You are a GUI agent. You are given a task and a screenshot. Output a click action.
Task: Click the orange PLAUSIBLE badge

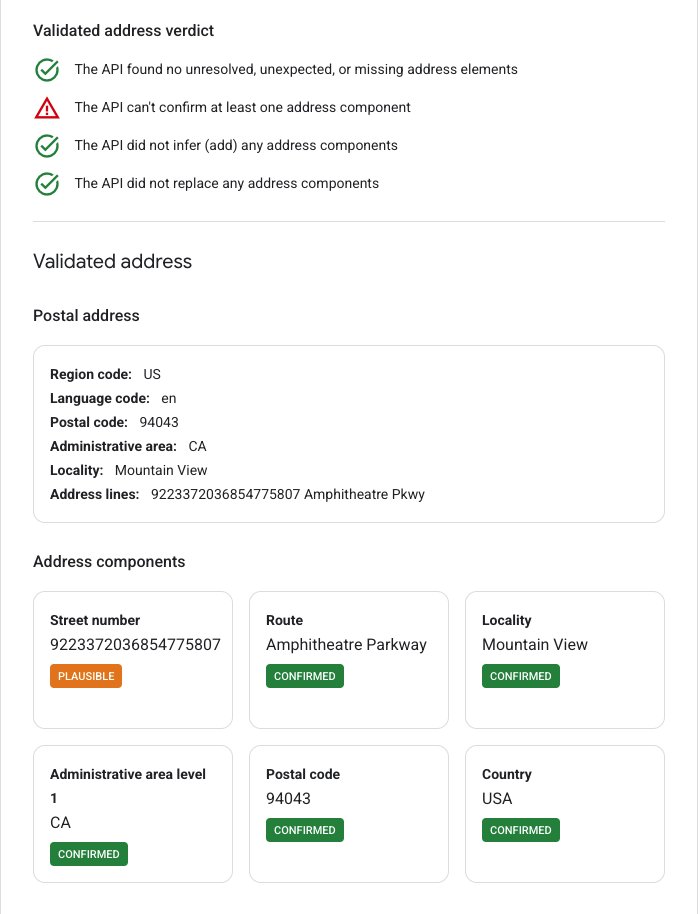click(86, 676)
